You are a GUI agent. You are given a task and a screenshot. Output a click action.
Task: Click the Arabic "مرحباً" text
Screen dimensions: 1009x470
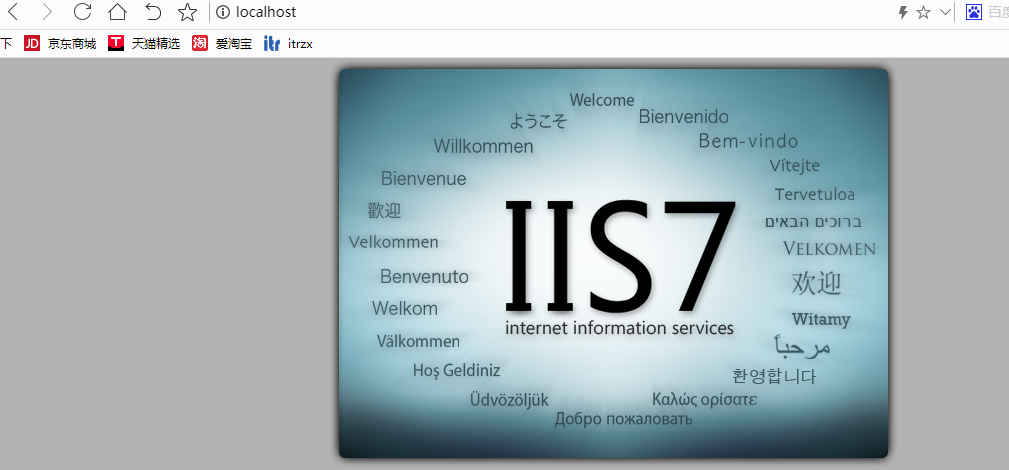pos(802,346)
